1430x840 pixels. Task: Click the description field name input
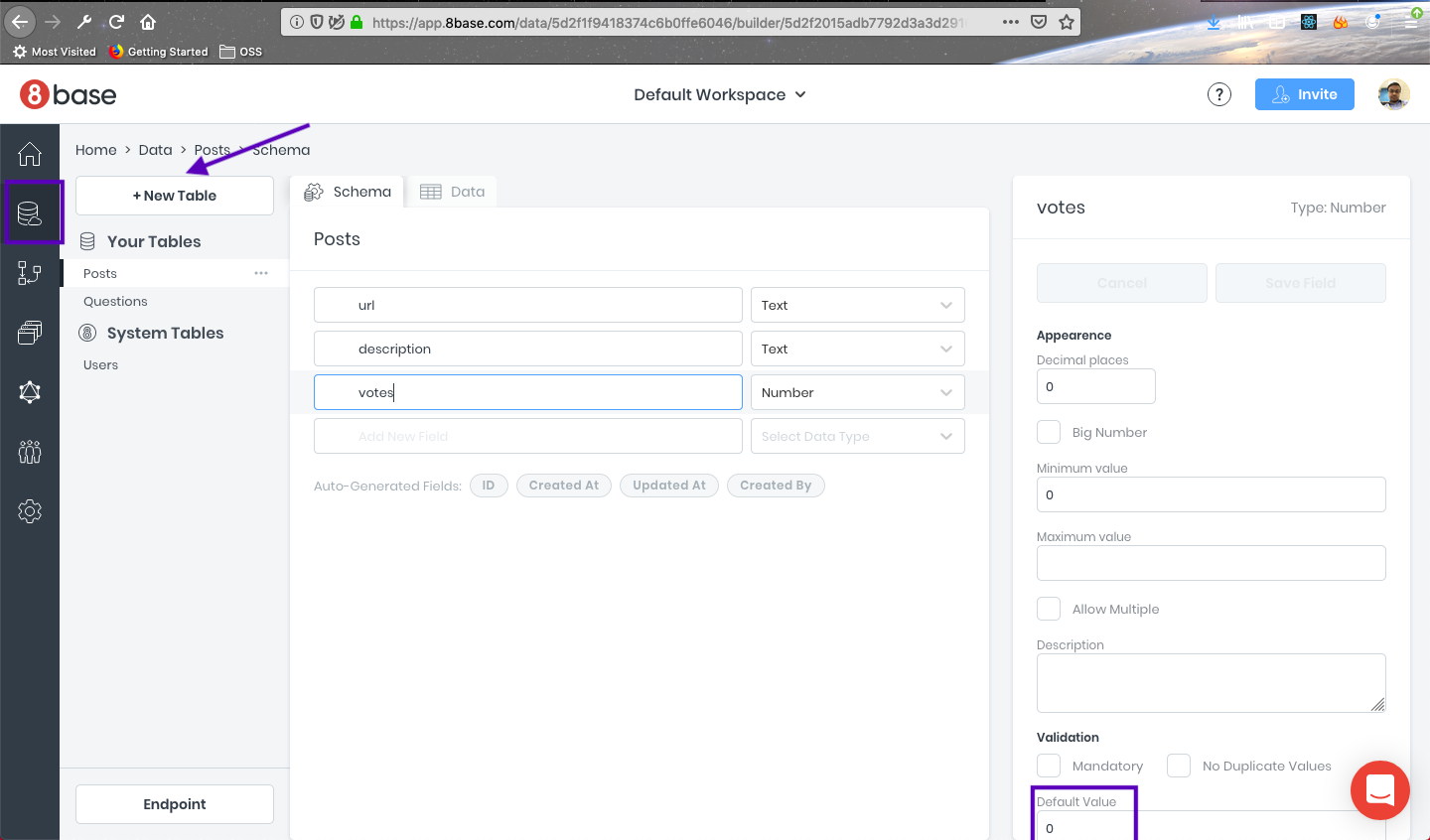(528, 349)
